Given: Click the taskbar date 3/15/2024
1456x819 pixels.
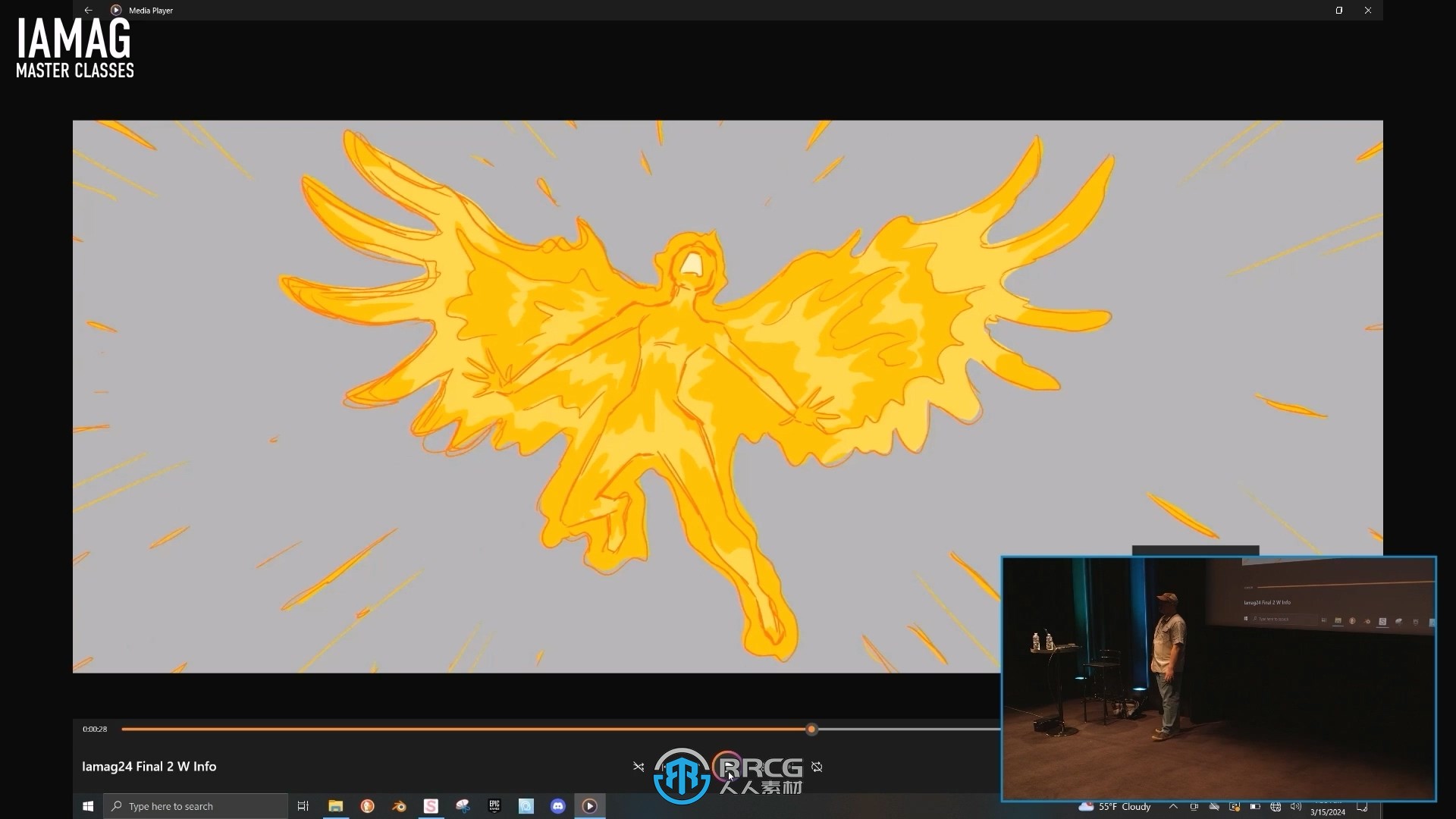Looking at the screenshot, I should click(x=1327, y=811).
